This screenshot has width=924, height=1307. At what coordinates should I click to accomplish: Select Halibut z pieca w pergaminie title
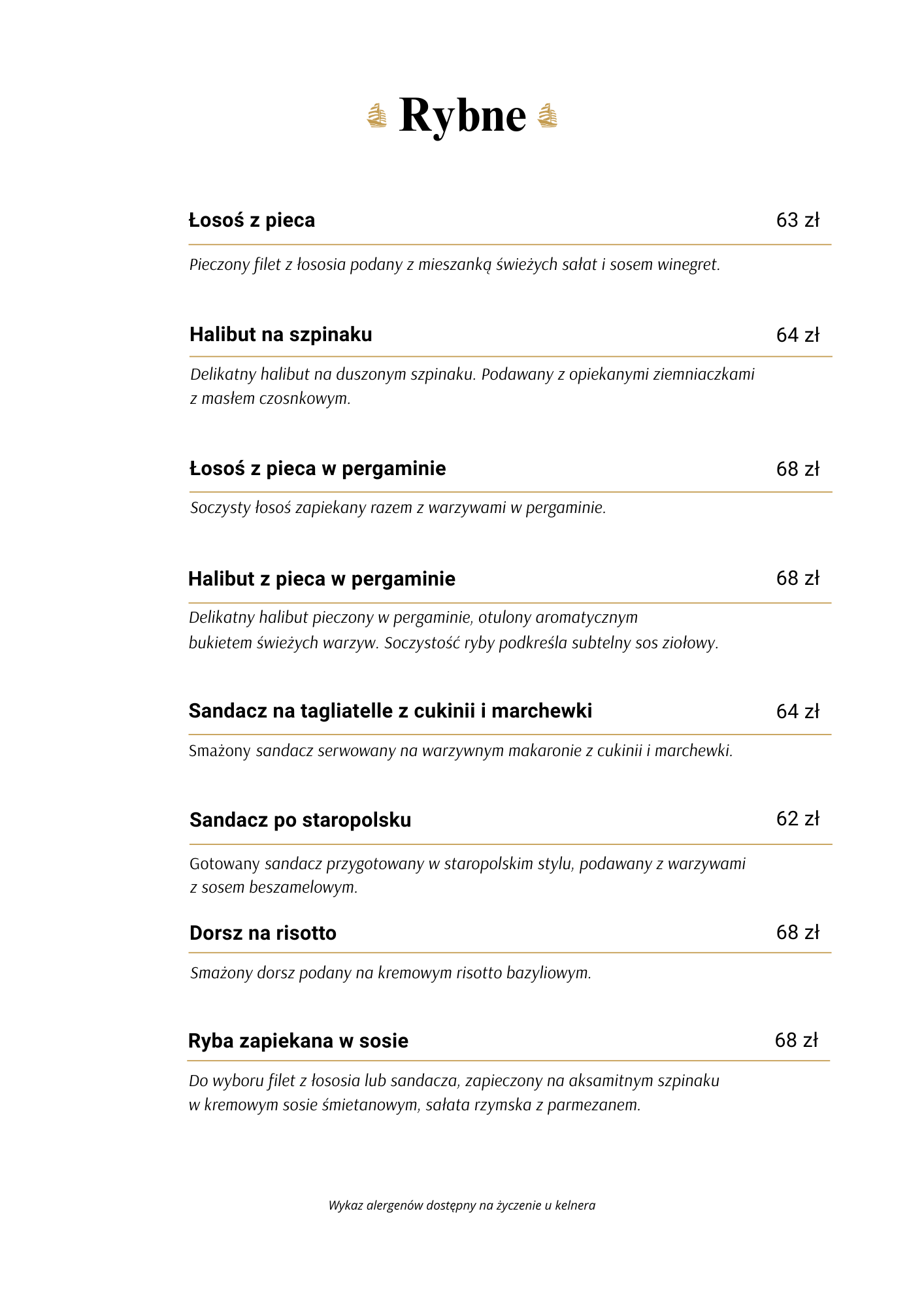point(322,579)
